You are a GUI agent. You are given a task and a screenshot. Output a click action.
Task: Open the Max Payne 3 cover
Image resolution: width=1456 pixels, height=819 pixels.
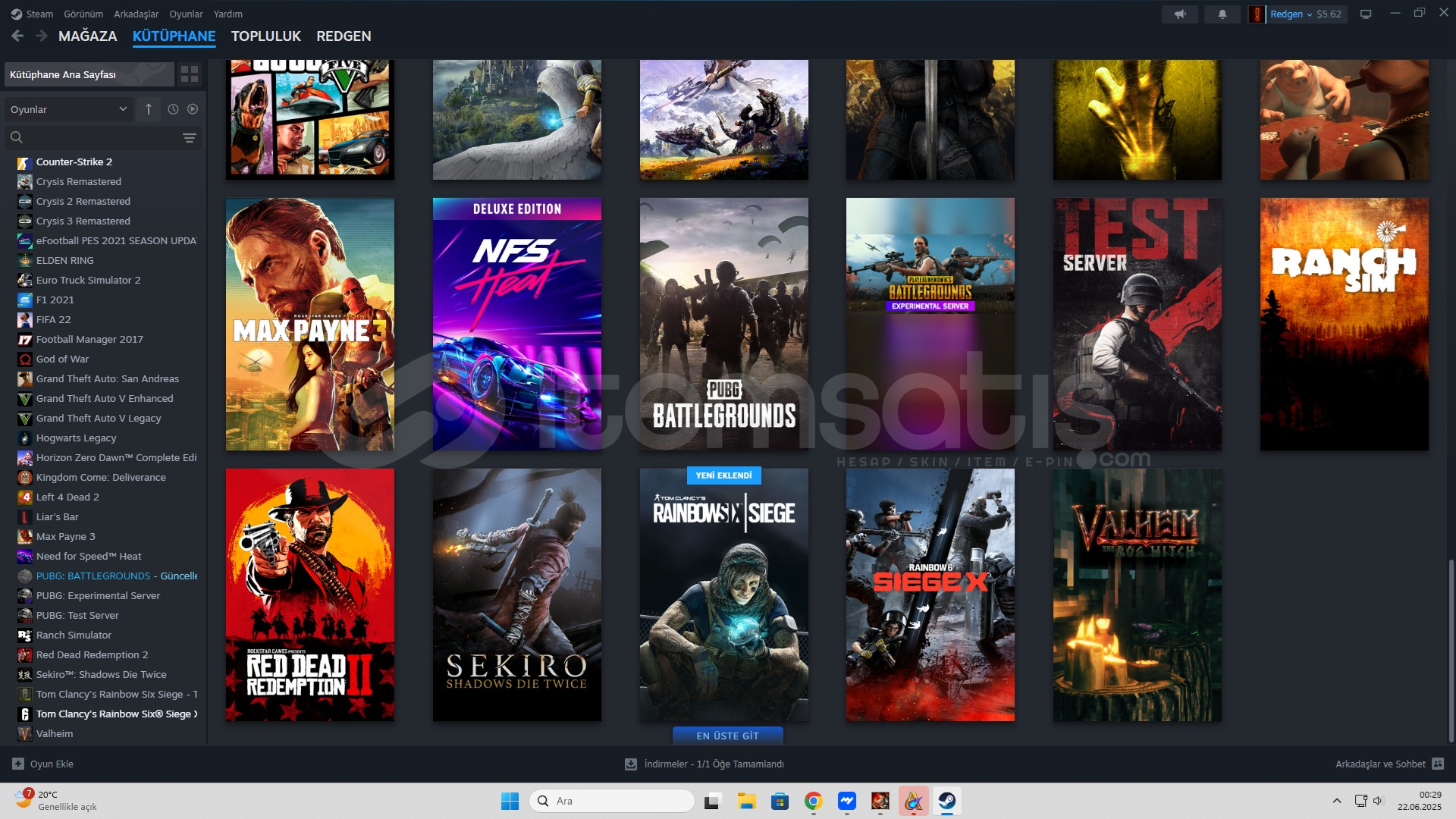[310, 325]
